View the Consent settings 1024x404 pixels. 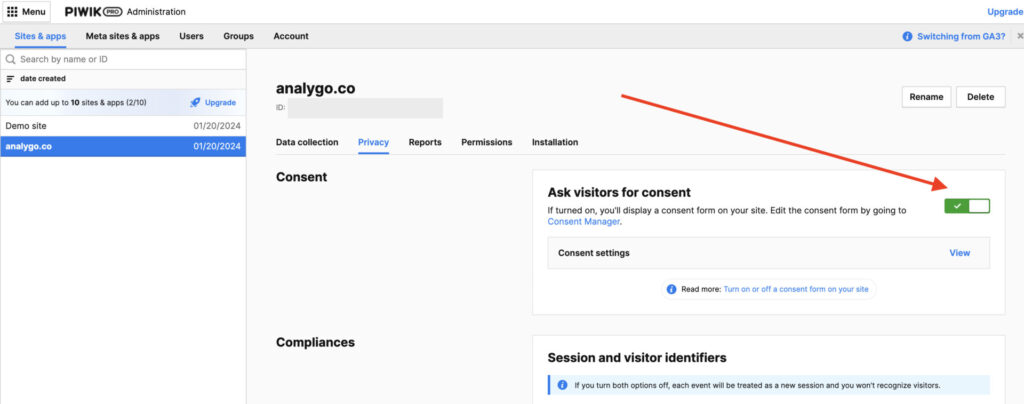959,253
